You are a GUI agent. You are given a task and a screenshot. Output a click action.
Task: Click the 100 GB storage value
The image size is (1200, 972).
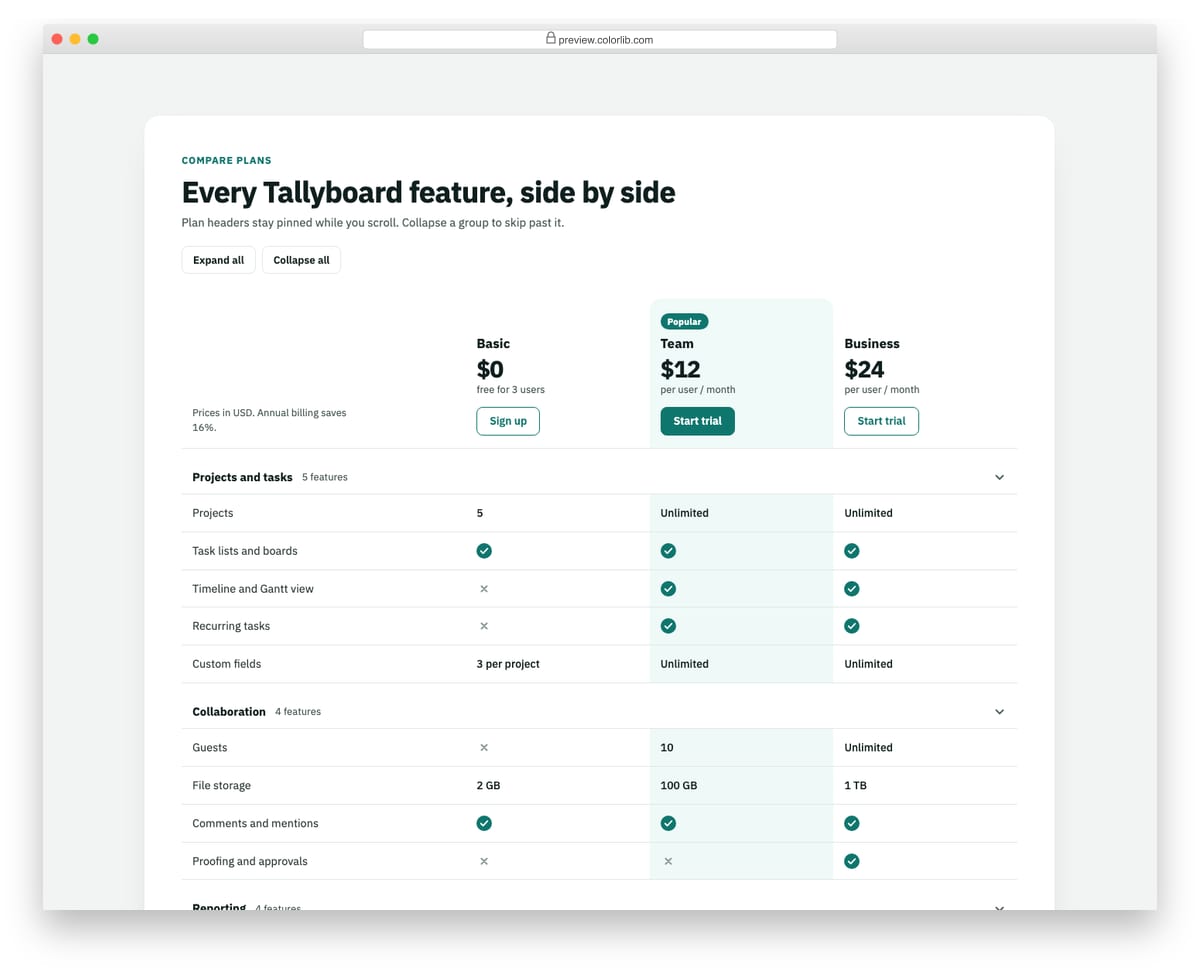(679, 786)
